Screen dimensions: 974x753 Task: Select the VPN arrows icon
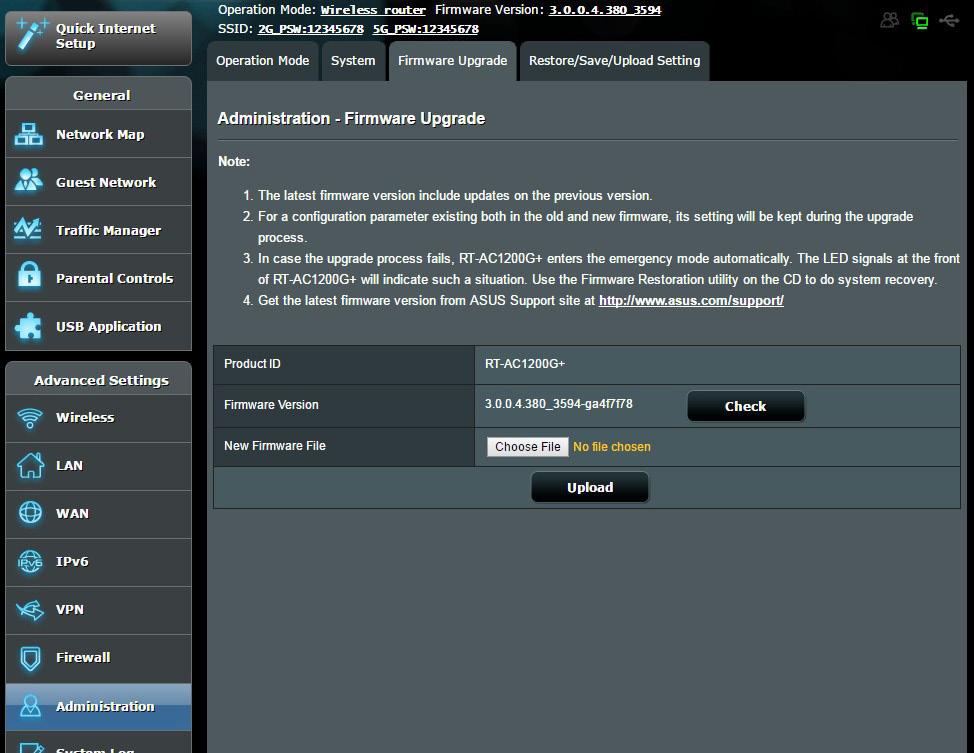click(x=30, y=609)
